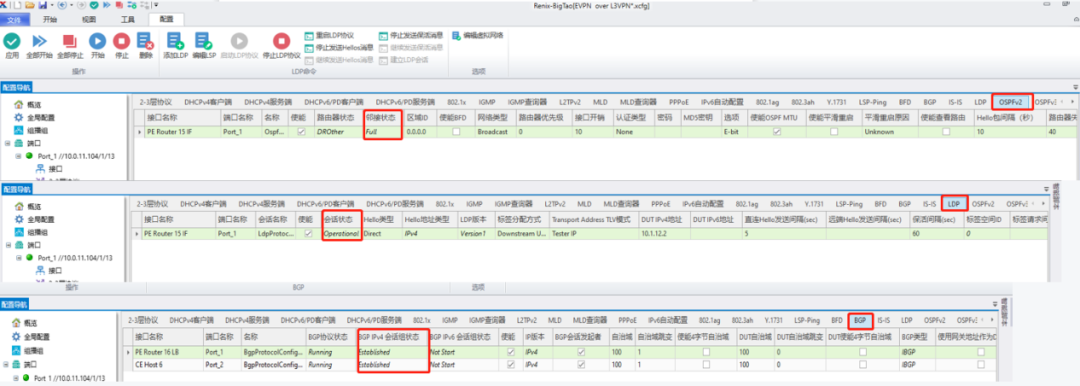Click the Save disk icon in quick access toolbar
The width and height of the screenshot is (1080, 386).
pyautogui.click(x=43, y=5)
